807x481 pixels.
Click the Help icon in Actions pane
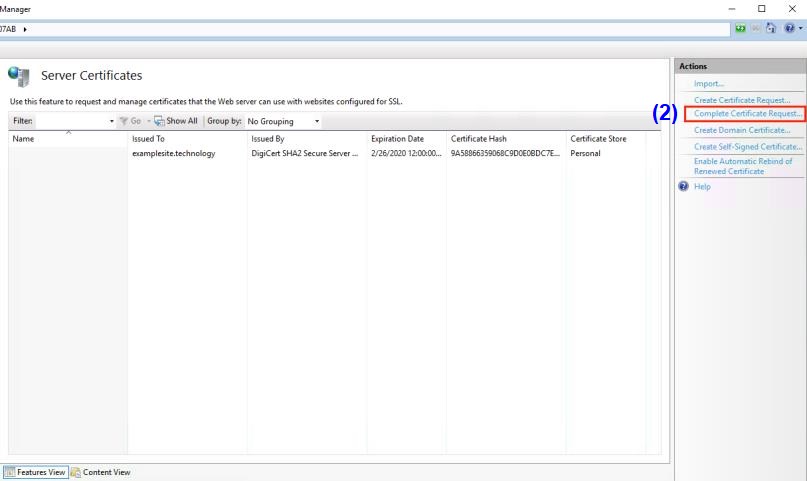(683, 186)
